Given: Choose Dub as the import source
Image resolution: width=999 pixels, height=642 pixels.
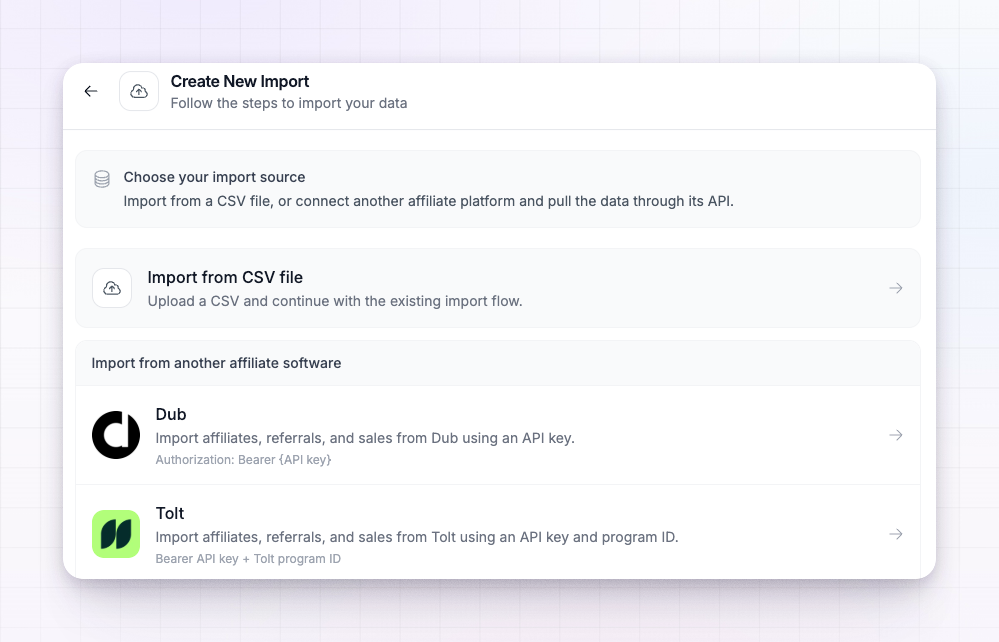Looking at the screenshot, I should [498, 435].
